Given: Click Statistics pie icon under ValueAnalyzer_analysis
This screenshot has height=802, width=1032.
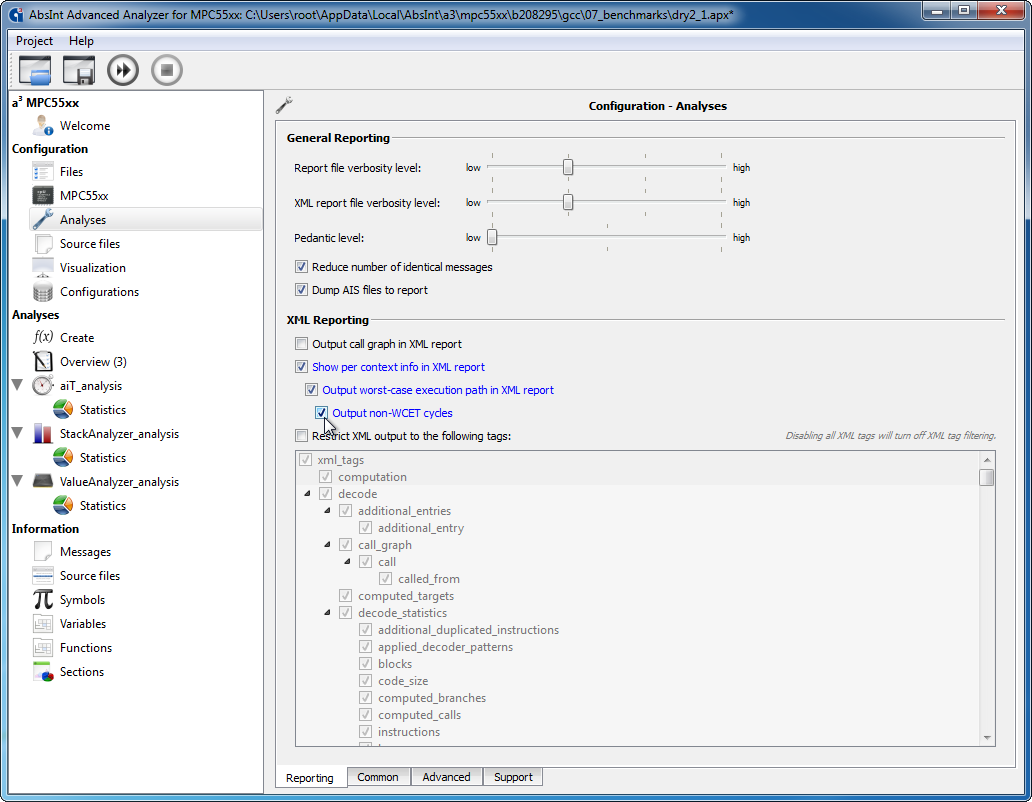Looking at the screenshot, I should point(63,505).
